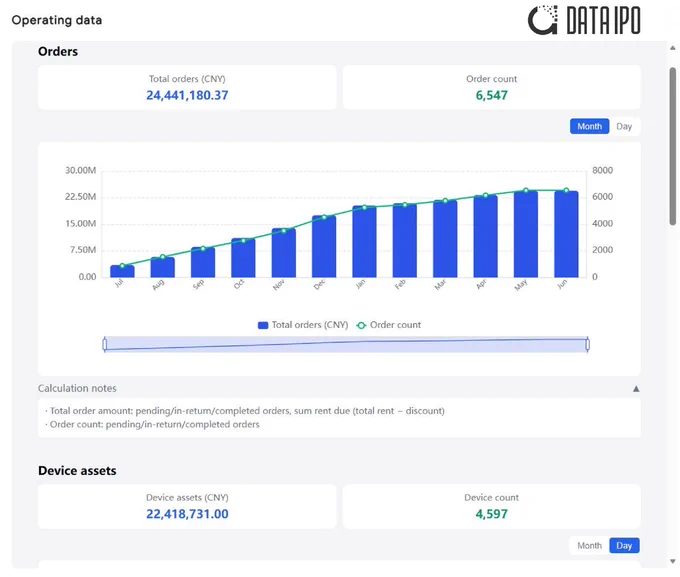Viewport: 680px width, 577px height.
Task: Click Total orders value 24,441,180.37
Action: coord(187,95)
